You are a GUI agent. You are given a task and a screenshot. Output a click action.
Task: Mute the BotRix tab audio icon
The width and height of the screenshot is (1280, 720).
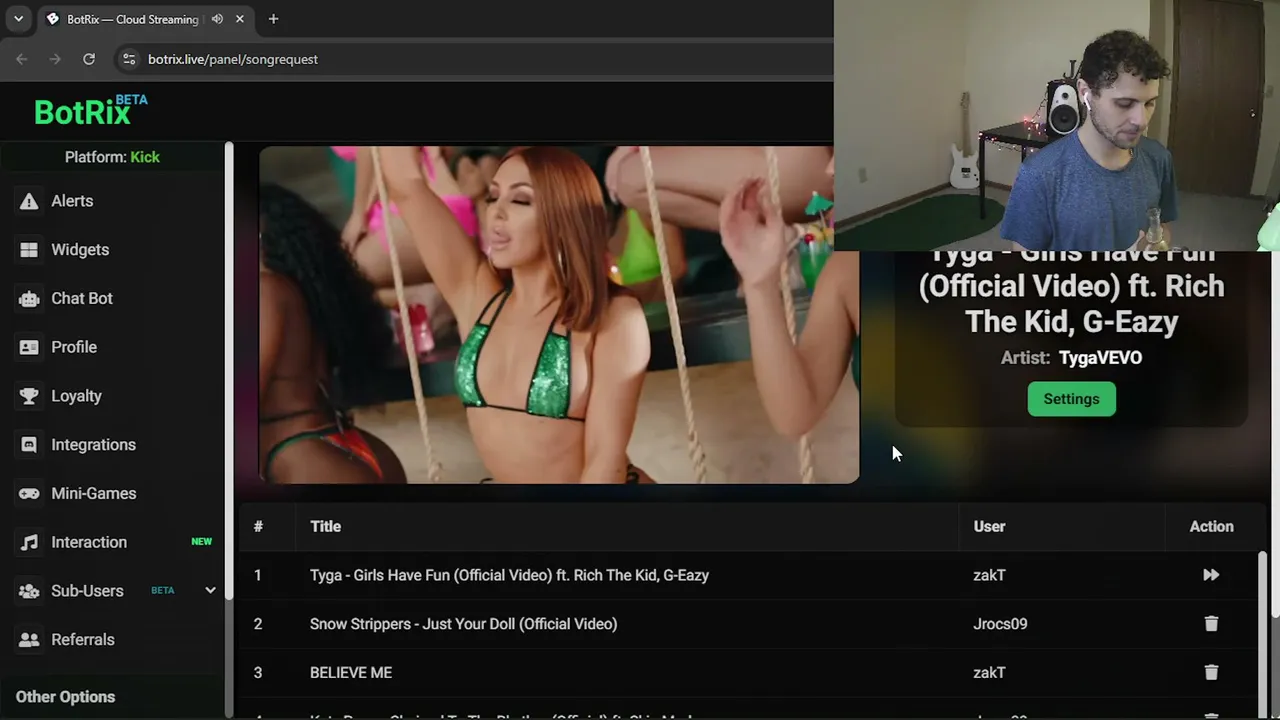pyautogui.click(x=217, y=19)
